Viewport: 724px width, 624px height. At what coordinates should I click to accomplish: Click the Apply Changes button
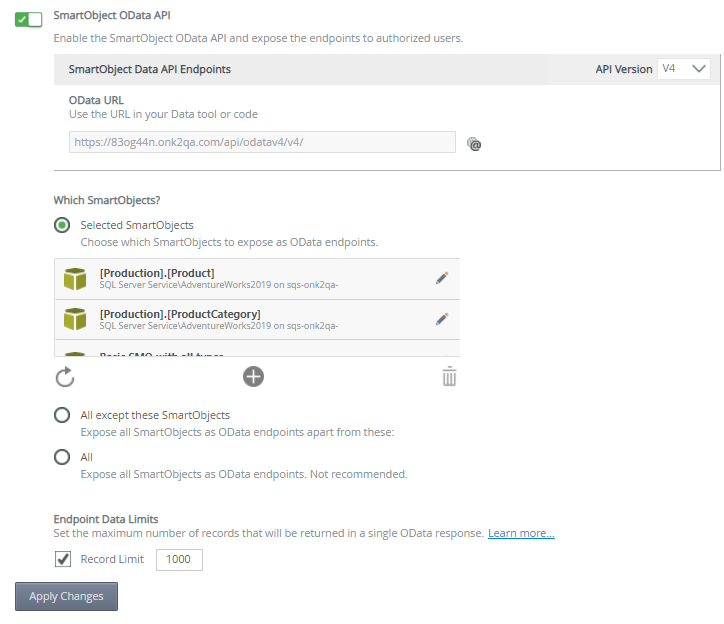coord(66,596)
